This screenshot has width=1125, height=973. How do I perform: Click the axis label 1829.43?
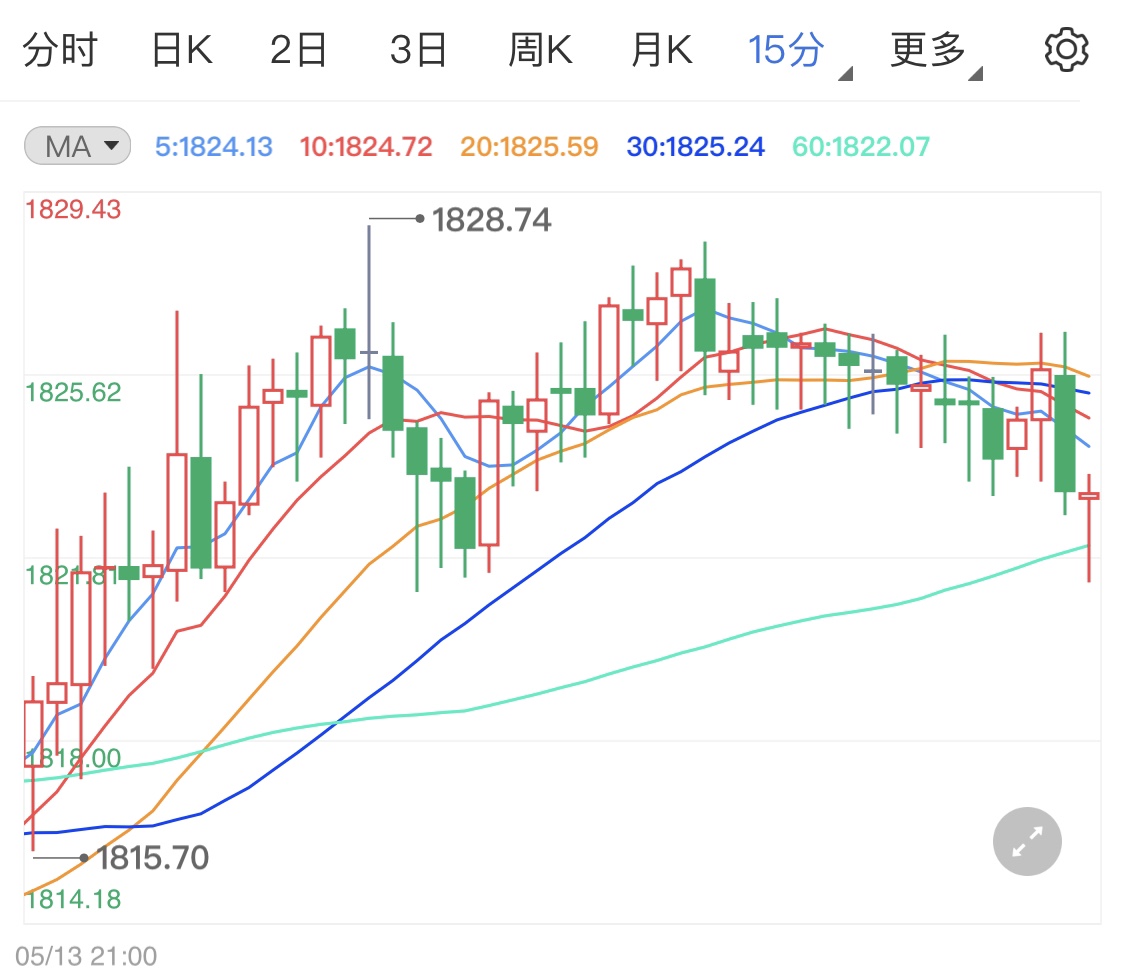pos(73,210)
